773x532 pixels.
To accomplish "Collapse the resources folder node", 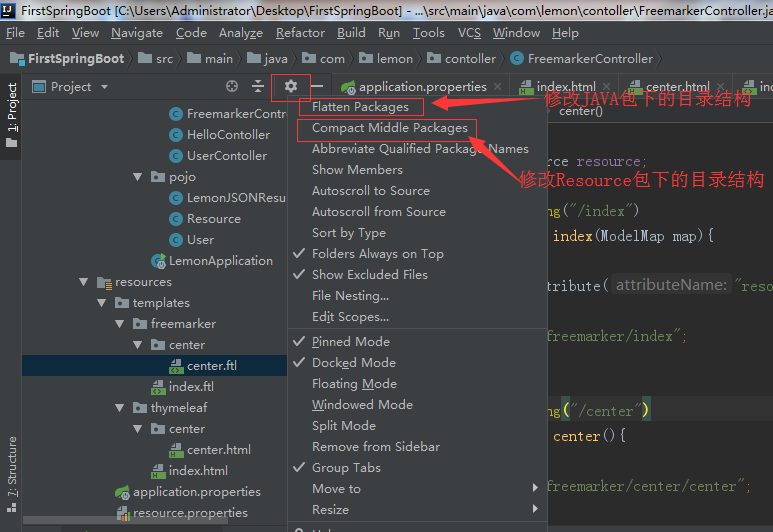I will [x=84, y=282].
